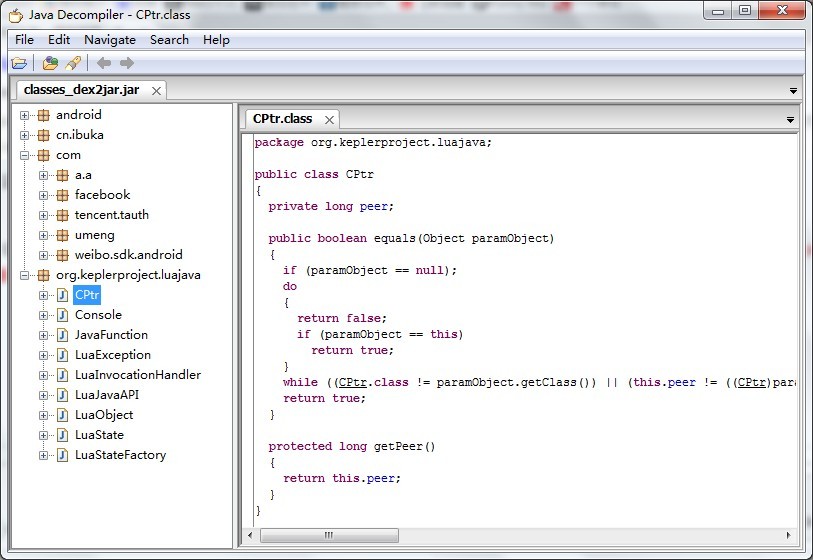
Task: Click the Backward arrow in toolbar
Action: click(103, 64)
